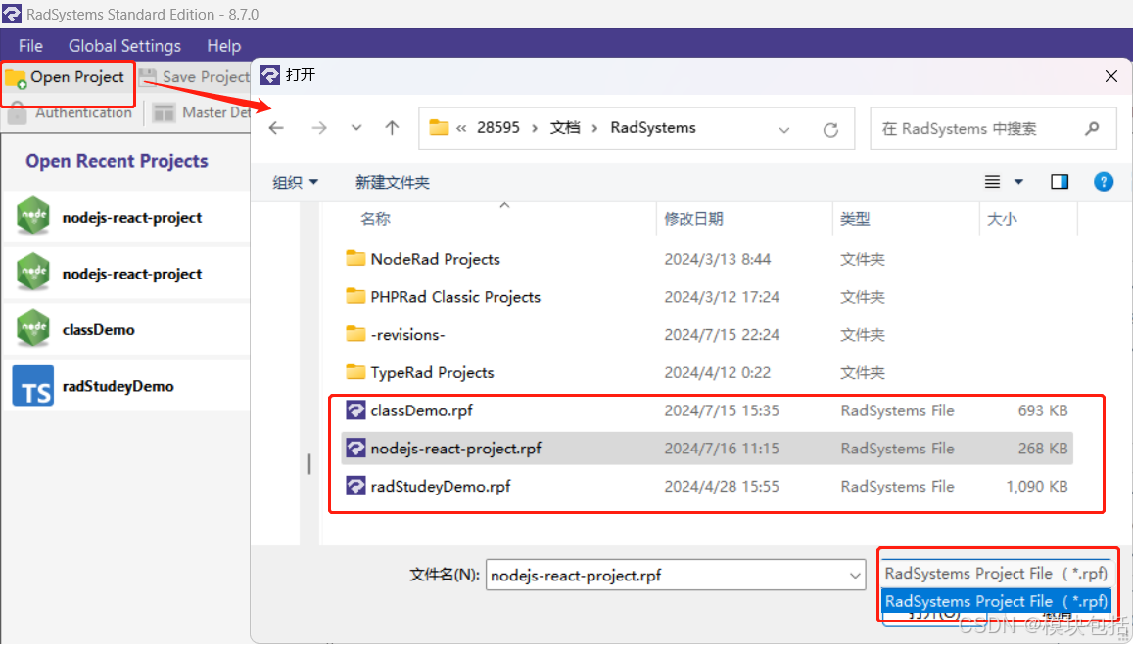Open the Help menu
The height and width of the screenshot is (645, 1133).
pos(223,45)
